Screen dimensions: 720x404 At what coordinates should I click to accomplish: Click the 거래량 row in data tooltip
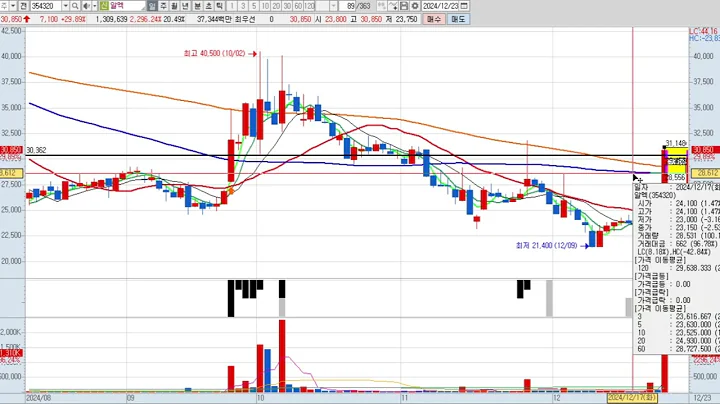click(x=677, y=236)
